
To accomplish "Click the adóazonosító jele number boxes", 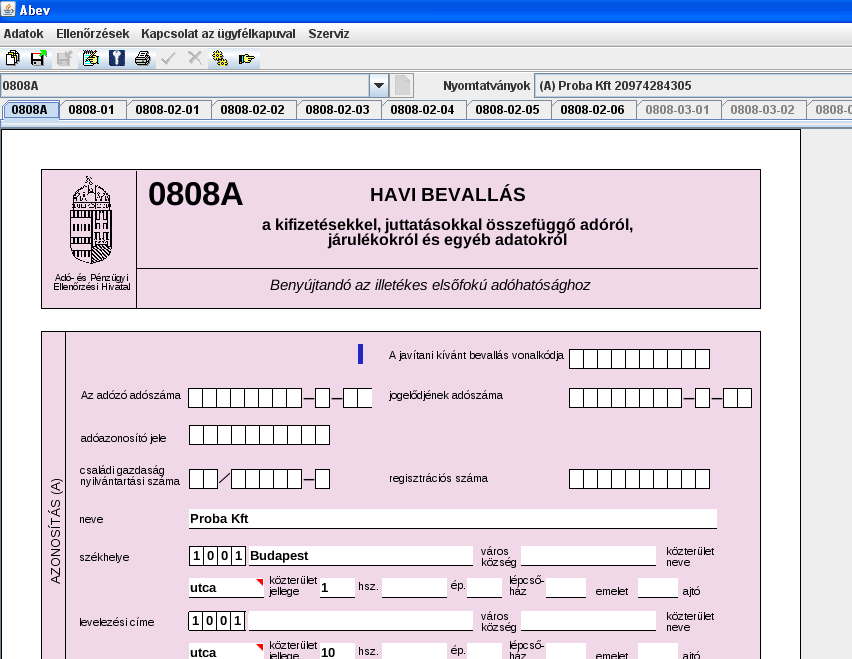I will click(259, 435).
